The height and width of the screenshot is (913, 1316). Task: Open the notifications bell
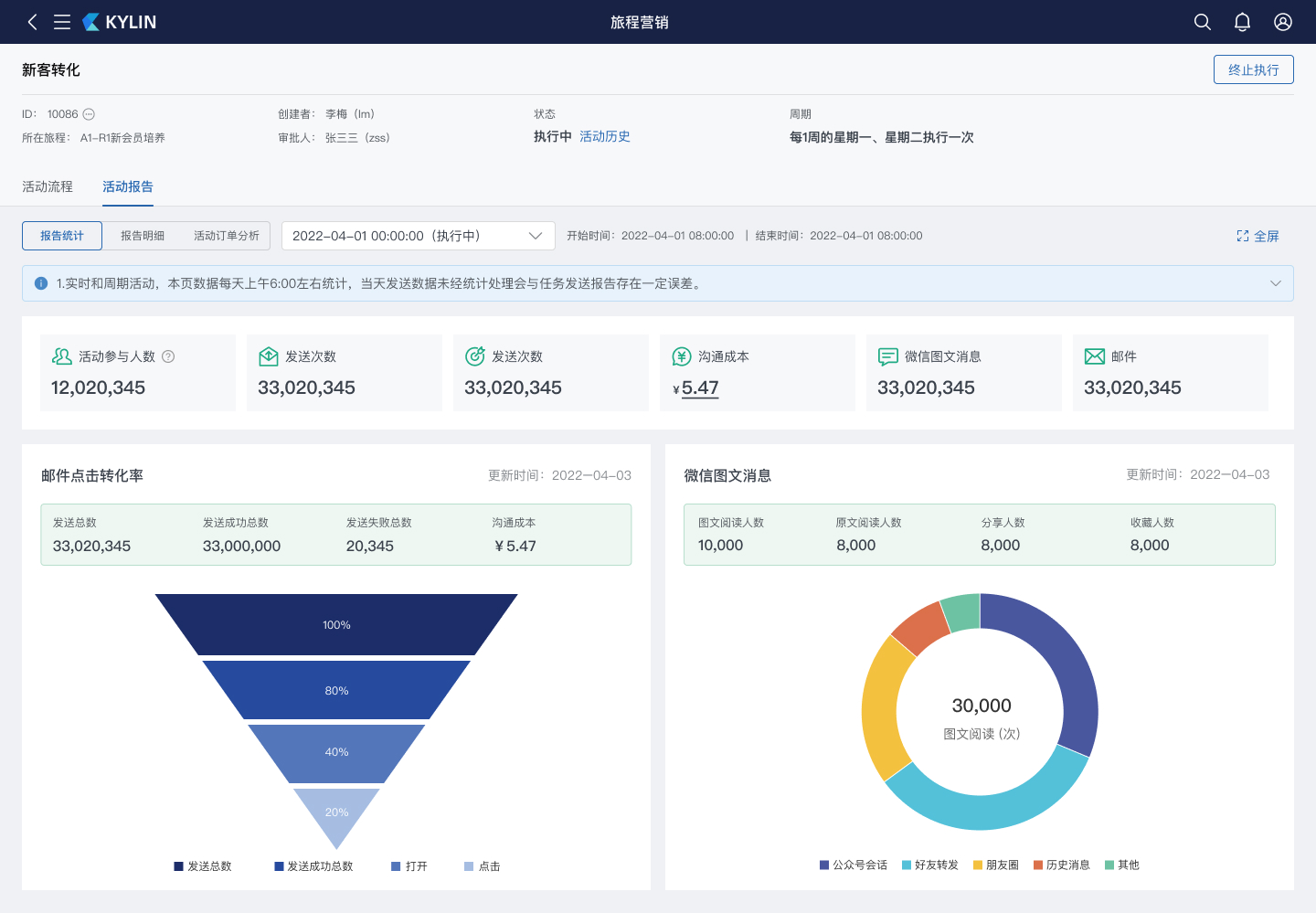click(x=1242, y=22)
